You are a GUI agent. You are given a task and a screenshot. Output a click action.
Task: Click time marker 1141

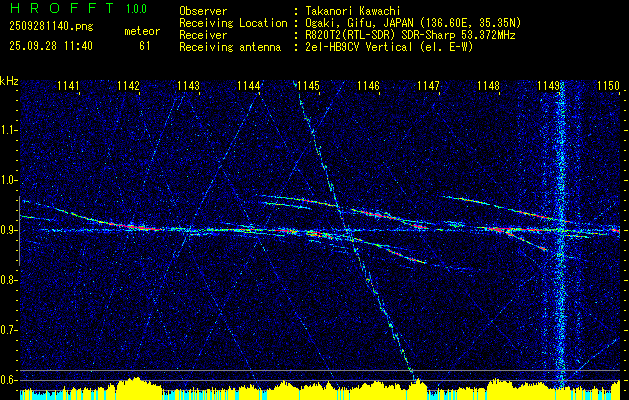(68, 86)
